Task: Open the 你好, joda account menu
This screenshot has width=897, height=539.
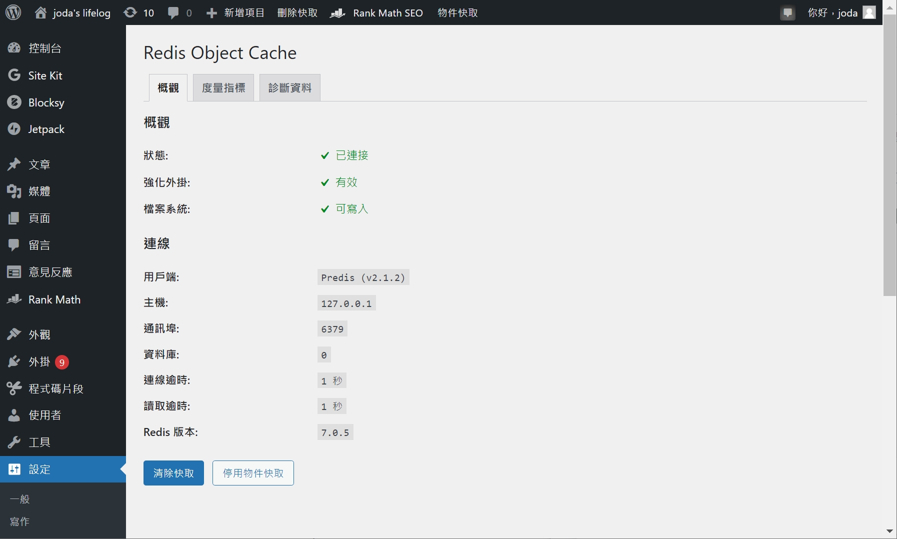Action: 832,13
